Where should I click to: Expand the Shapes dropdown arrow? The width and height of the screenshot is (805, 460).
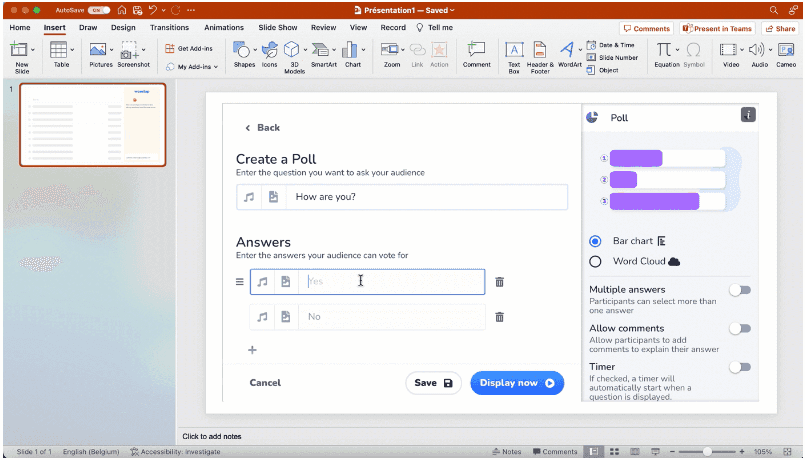255,50
